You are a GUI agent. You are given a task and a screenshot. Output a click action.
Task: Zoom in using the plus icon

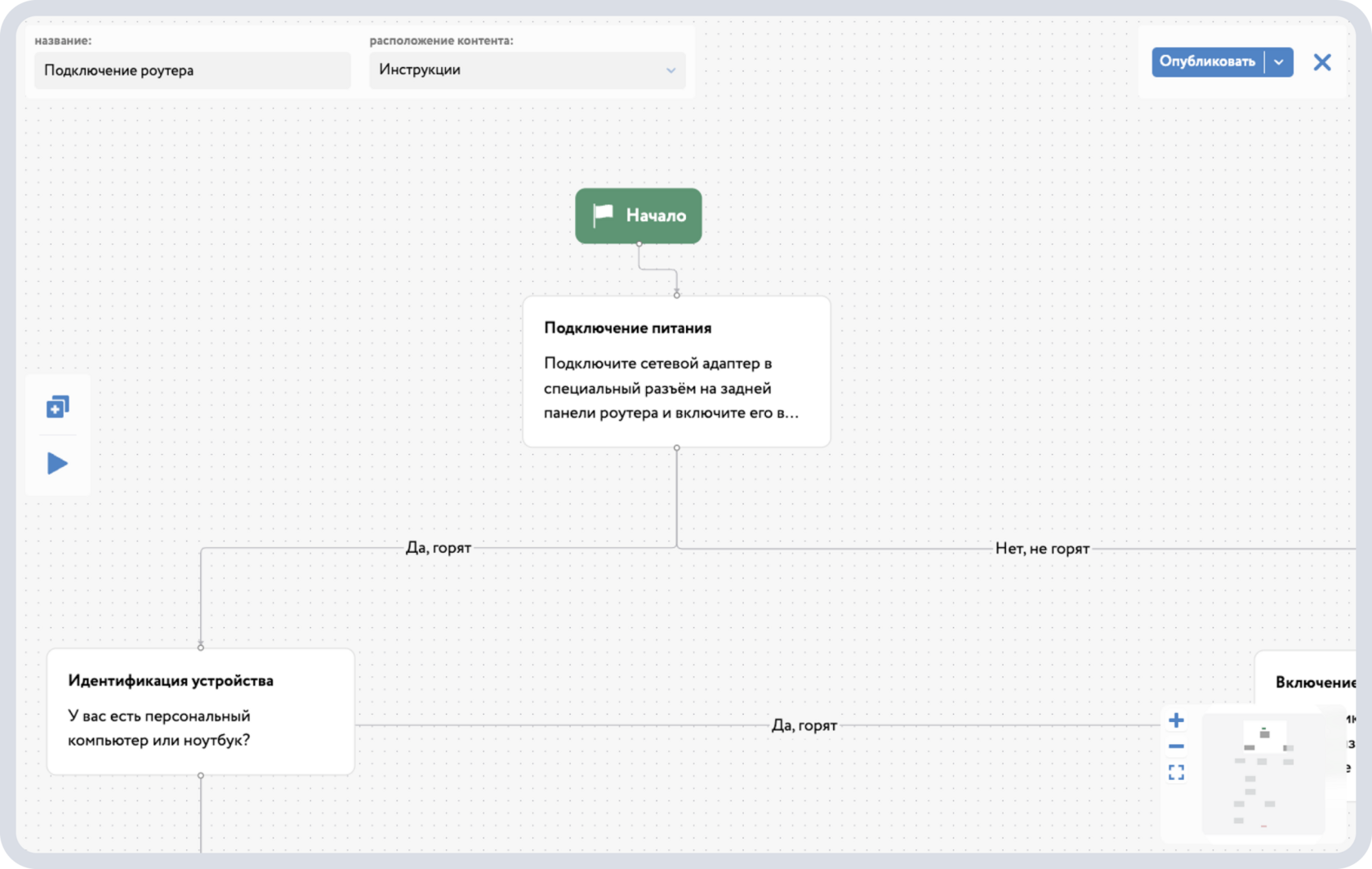[x=1177, y=720]
